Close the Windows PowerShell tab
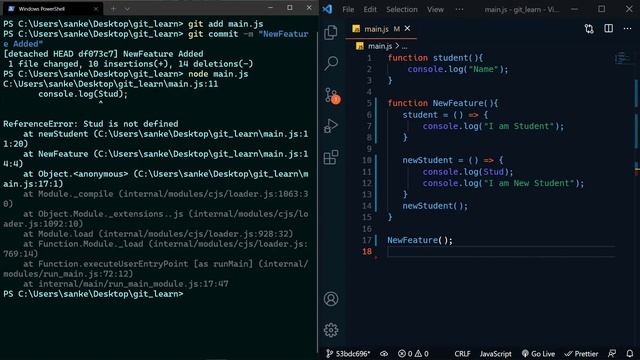 pos(96,9)
